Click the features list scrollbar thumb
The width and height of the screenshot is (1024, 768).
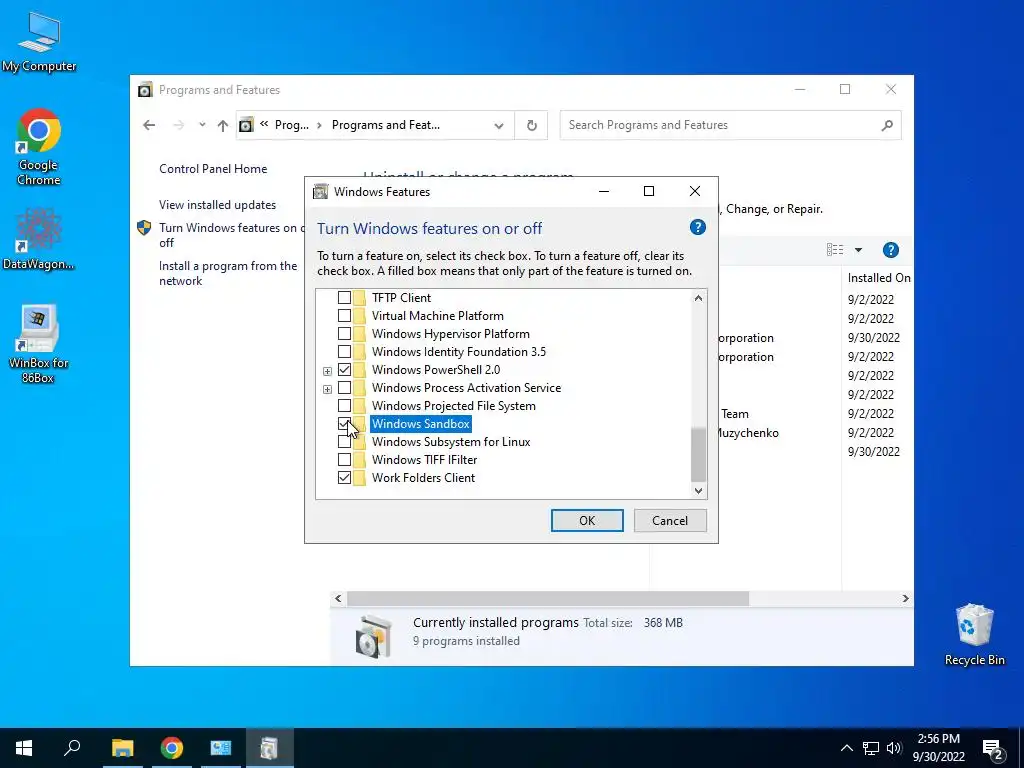tap(698, 455)
